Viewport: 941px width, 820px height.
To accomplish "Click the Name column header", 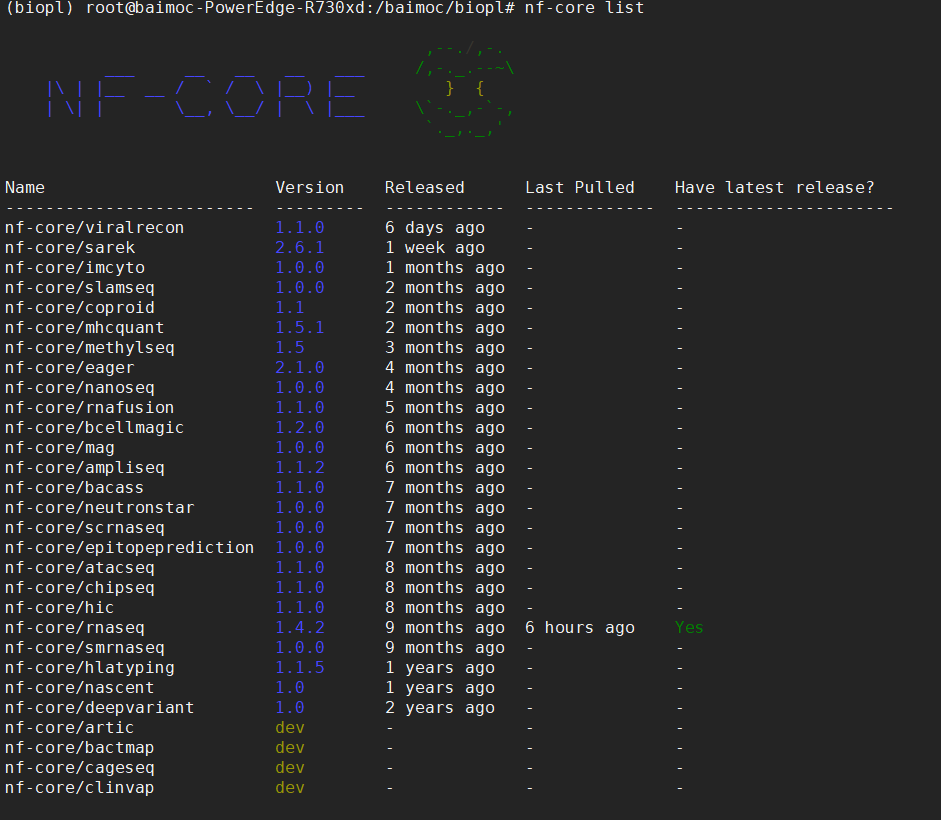I will tap(25, 187).
